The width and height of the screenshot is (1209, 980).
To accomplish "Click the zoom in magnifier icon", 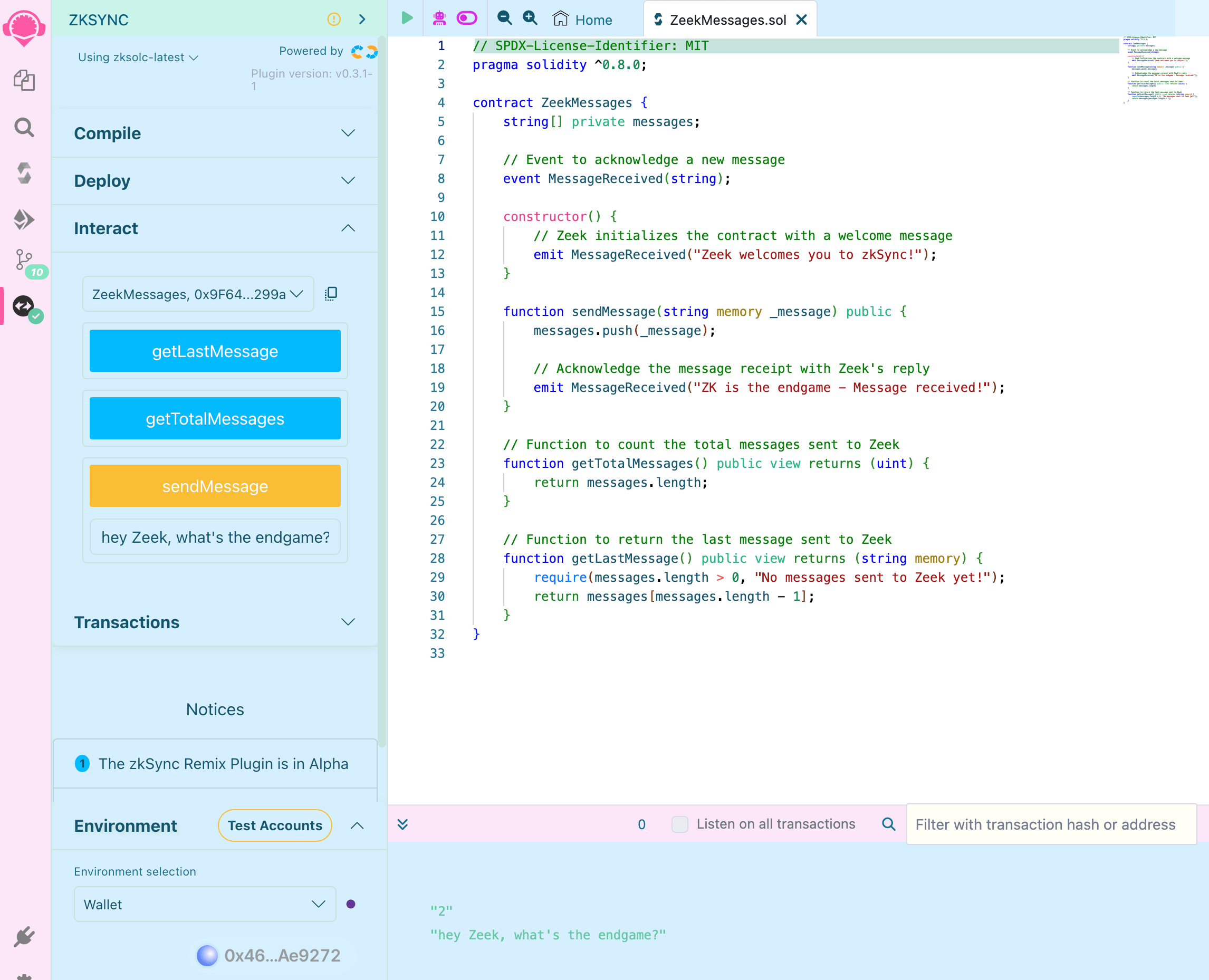I will [530, 18].
